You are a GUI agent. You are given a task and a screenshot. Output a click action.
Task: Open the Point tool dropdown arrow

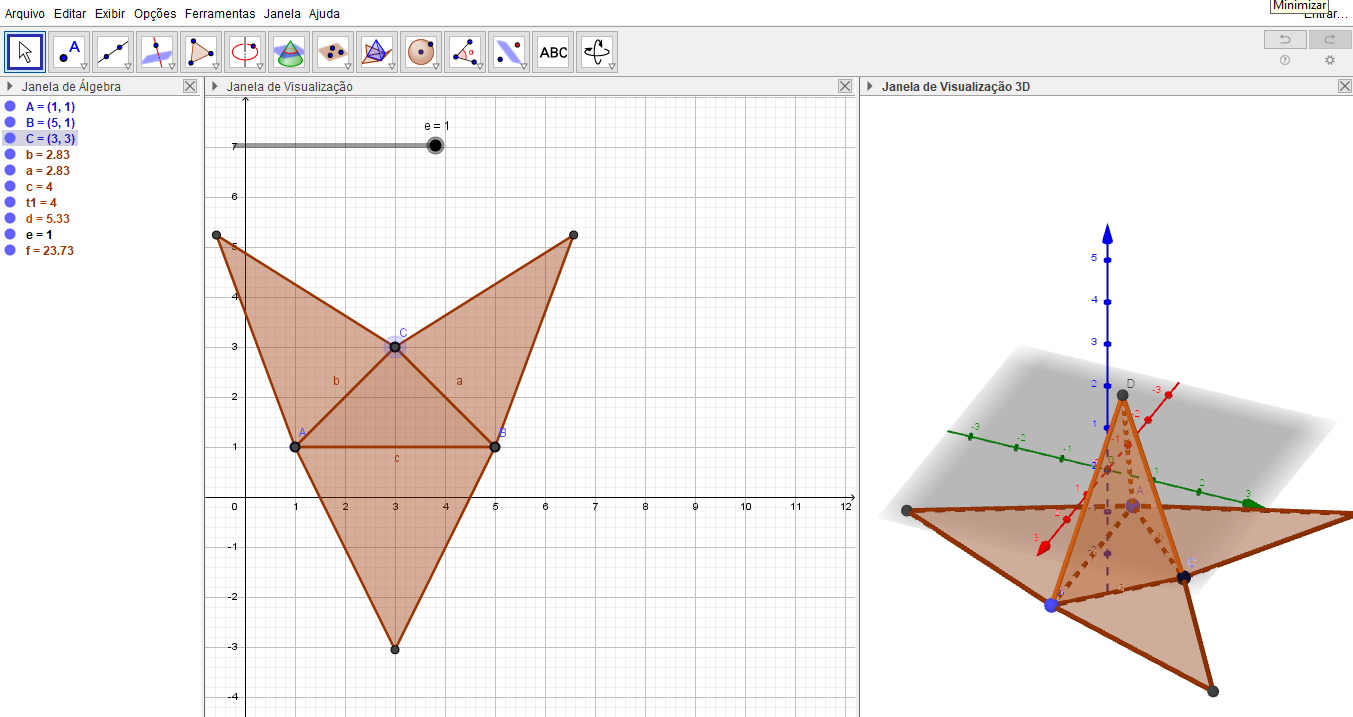(84, 66)
